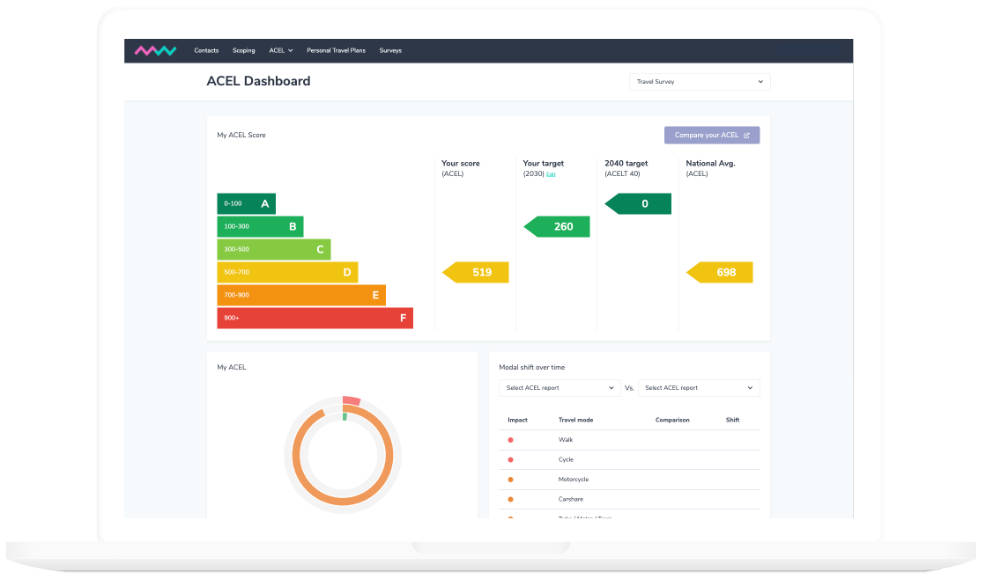Open Personal Travel Plans
The width and height of the screenshot is (983, 577).
point(336,51)
